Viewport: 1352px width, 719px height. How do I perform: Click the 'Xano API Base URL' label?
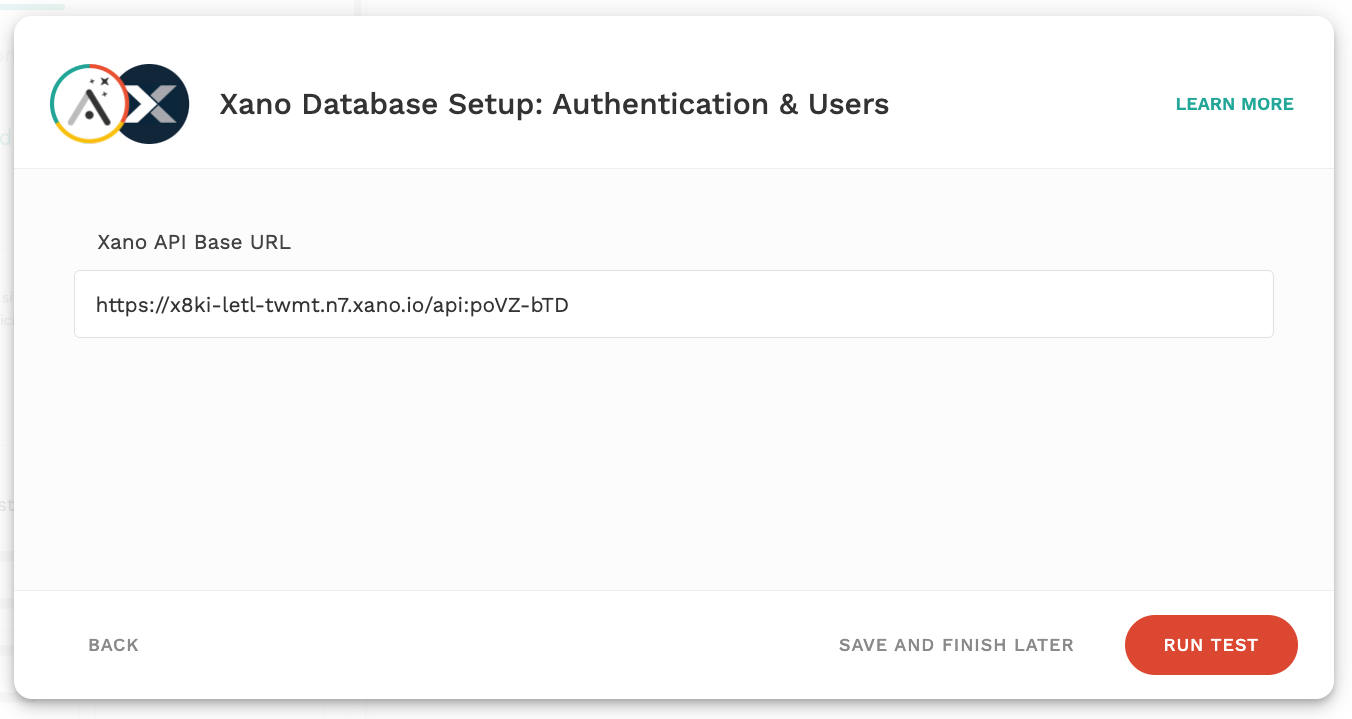click(194, 242)
